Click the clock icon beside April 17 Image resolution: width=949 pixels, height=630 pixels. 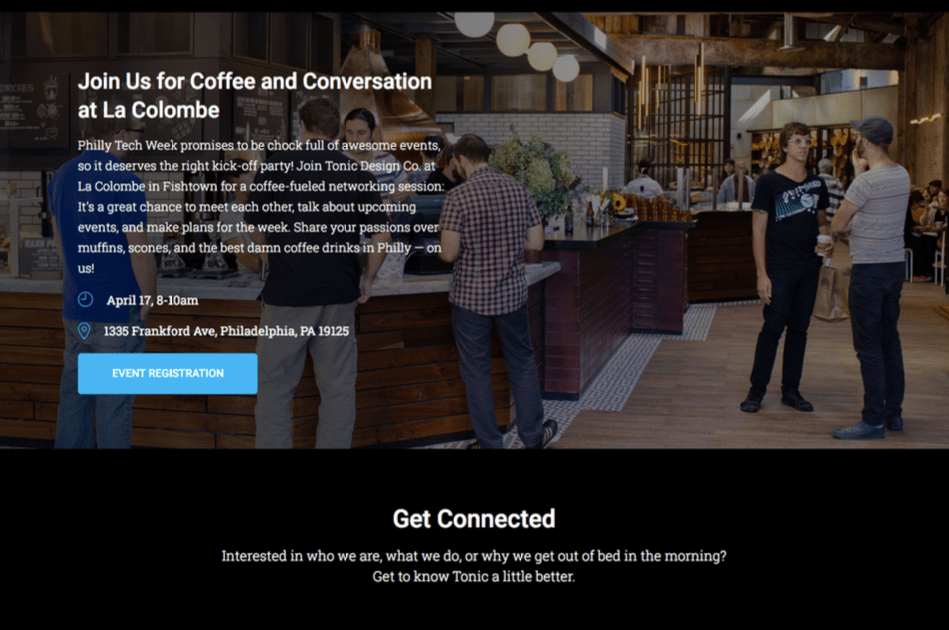pyautogui.click(x=85, y=300)
